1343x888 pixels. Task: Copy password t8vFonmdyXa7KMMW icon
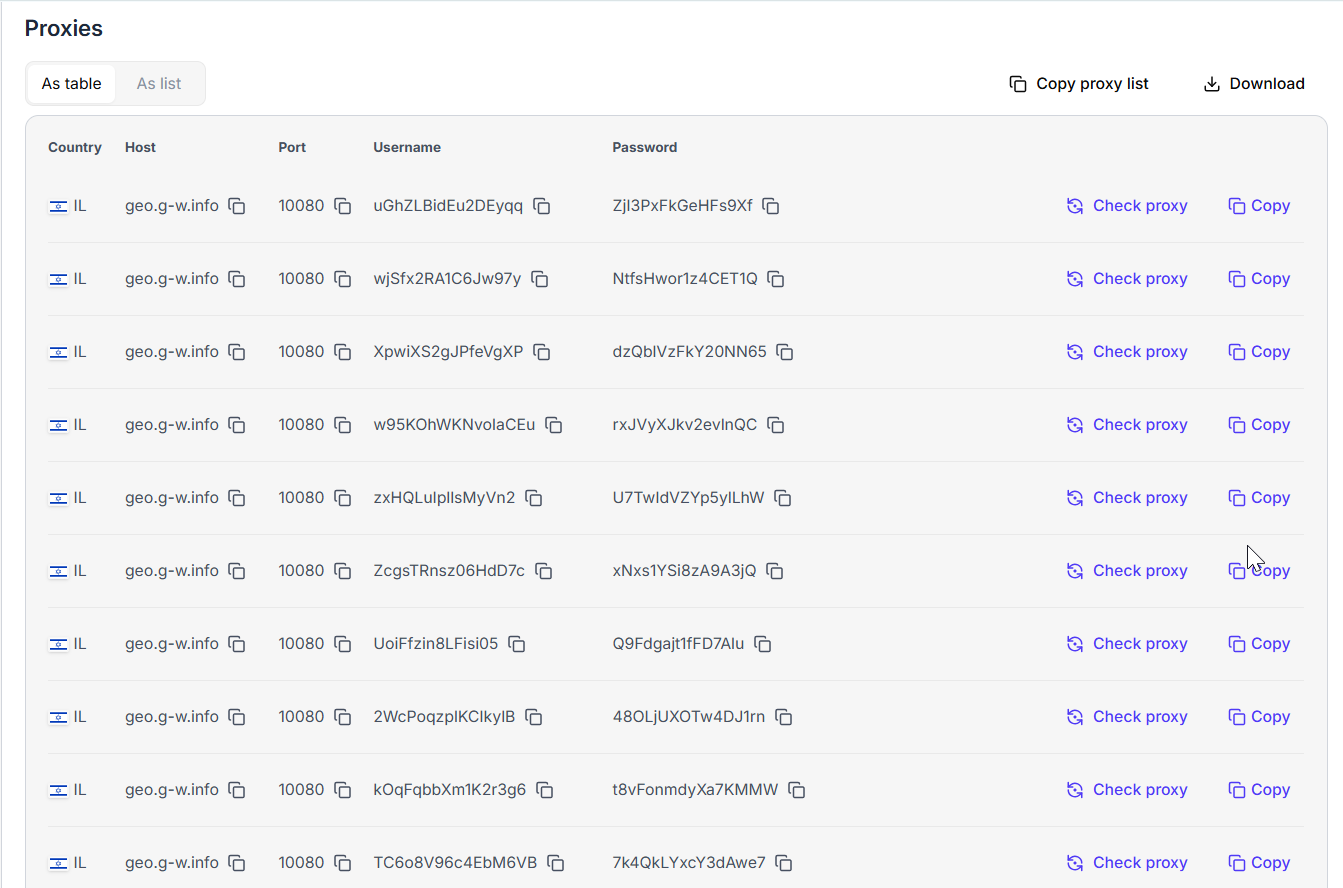797,790
